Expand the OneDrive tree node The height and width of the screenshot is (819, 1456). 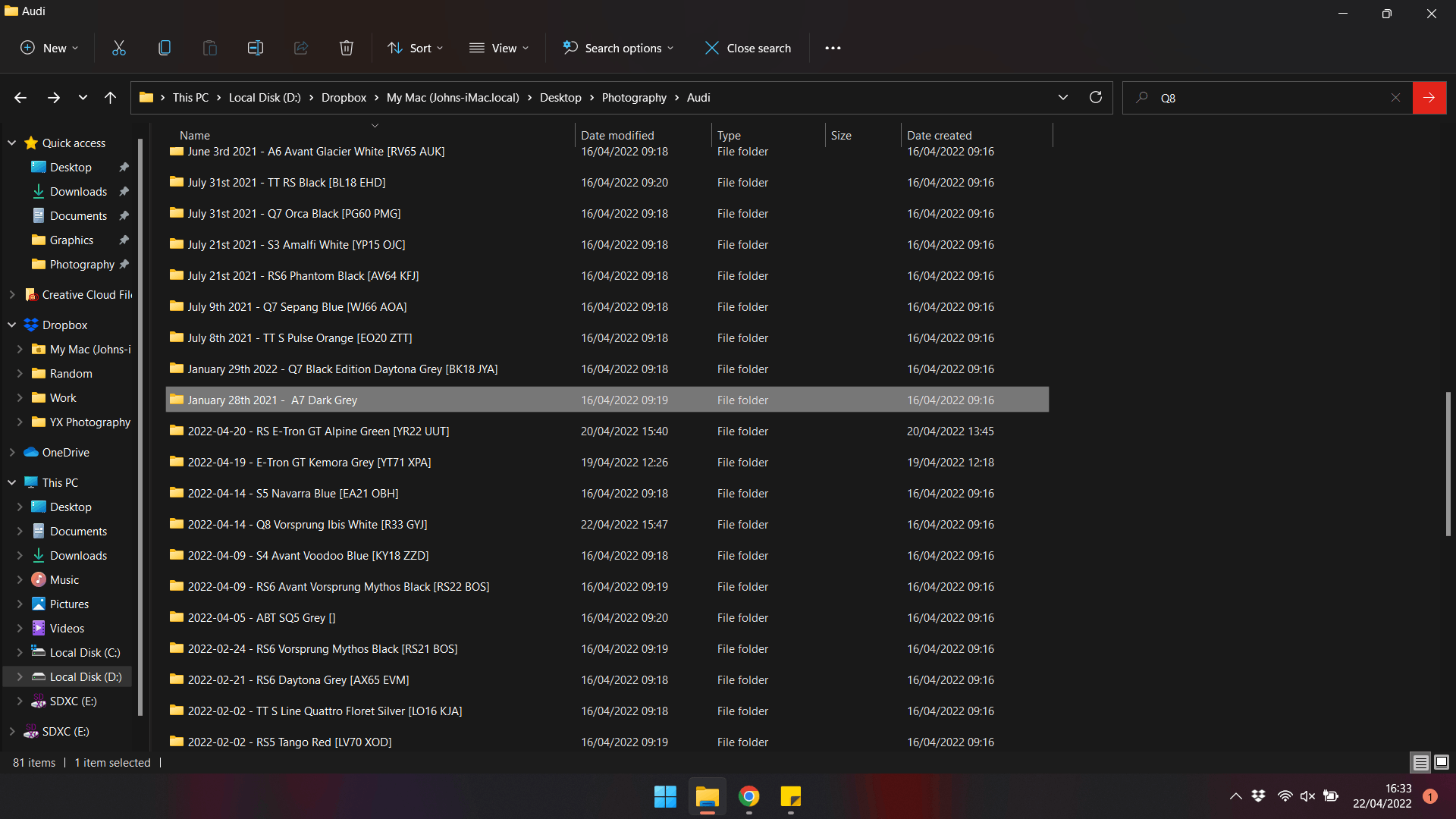tap(12, 452)
